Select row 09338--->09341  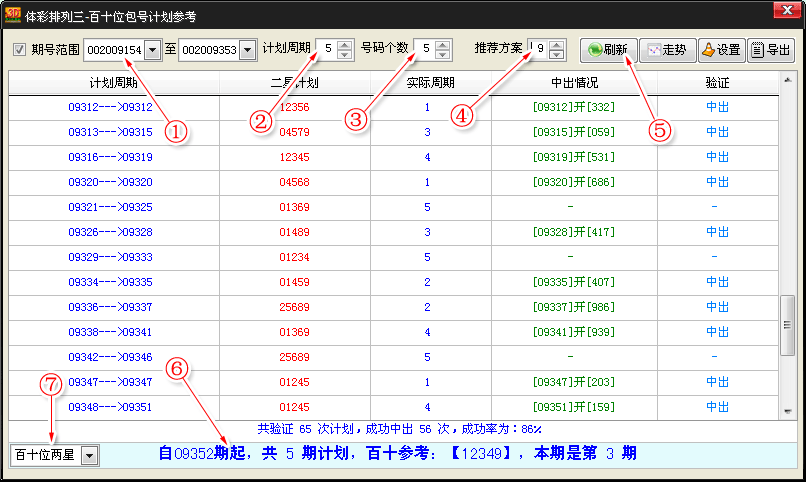pyautogui.click(x=393, y=332)
